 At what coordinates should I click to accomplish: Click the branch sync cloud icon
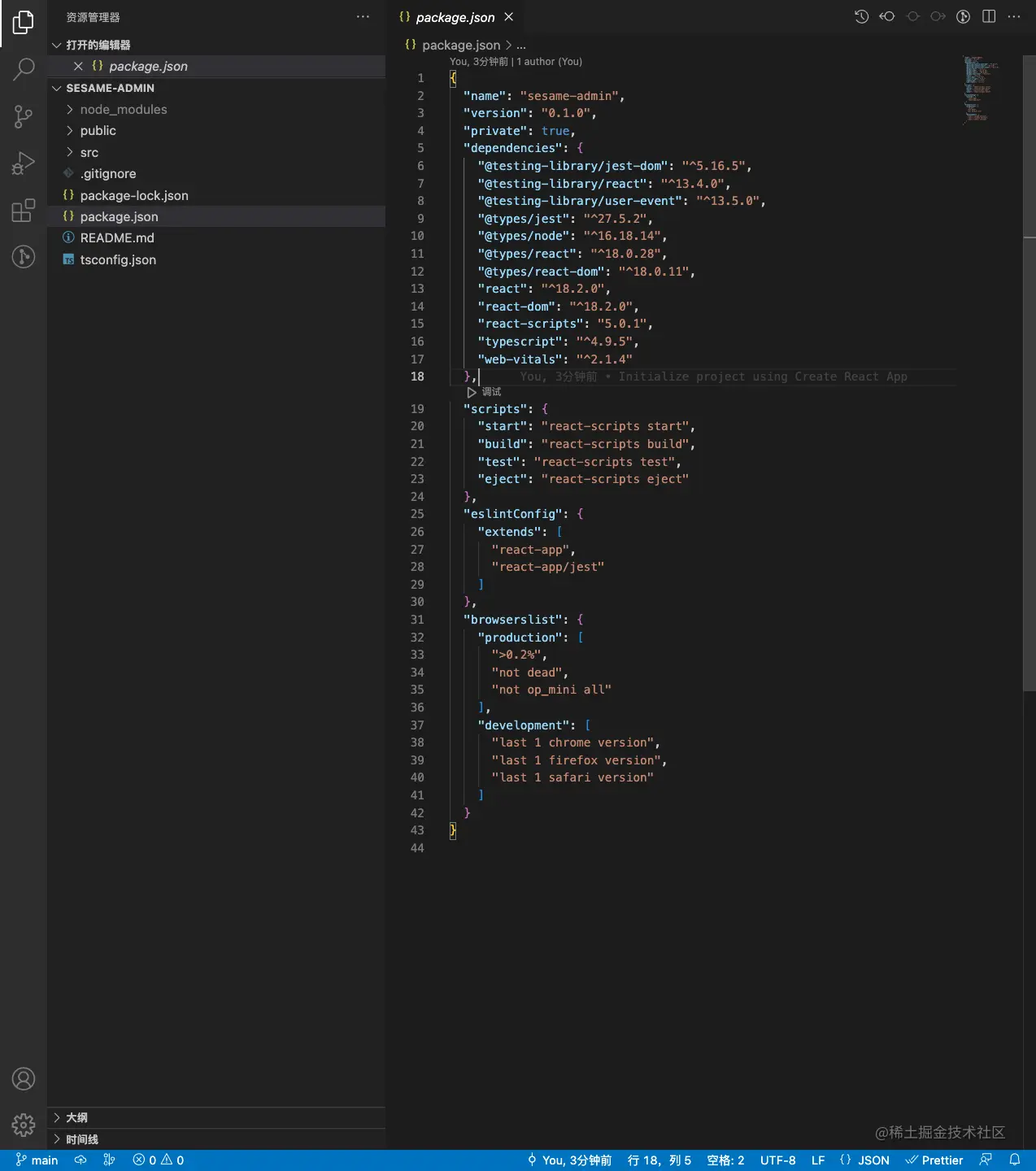pyautogui.click(x=81, y=1160)
